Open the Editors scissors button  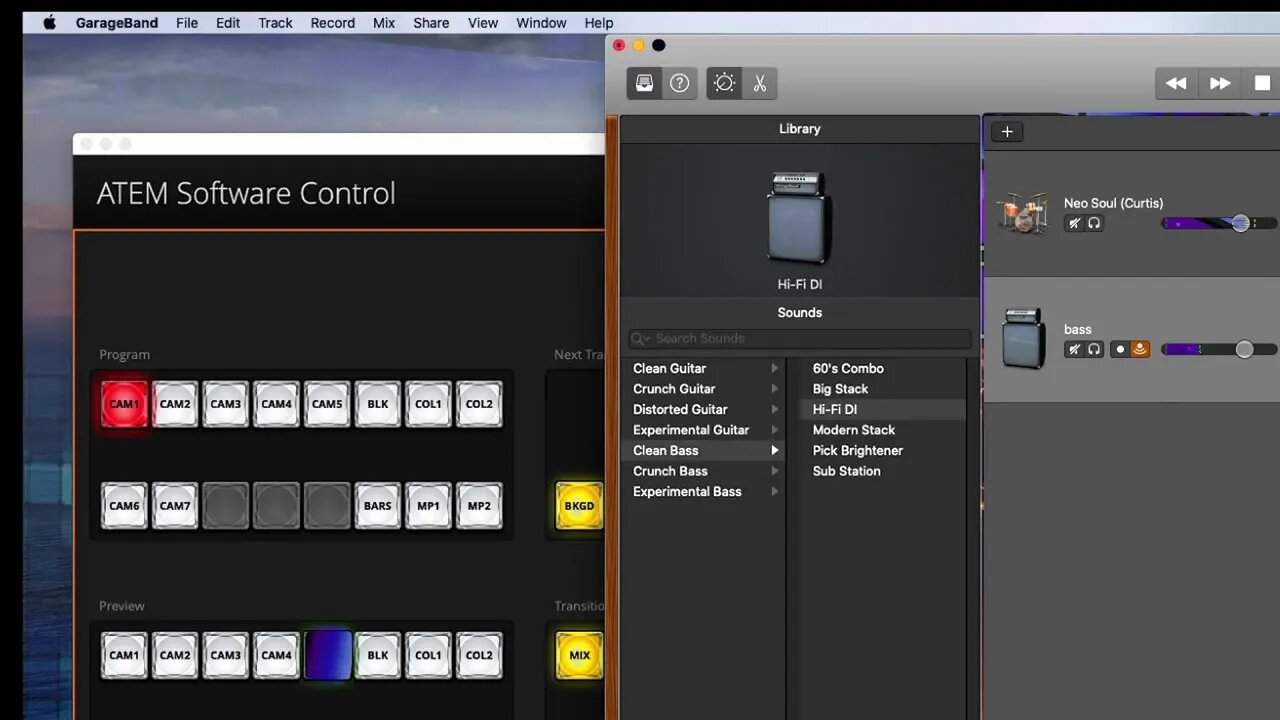pyautogui.click(x=760, y=83)
